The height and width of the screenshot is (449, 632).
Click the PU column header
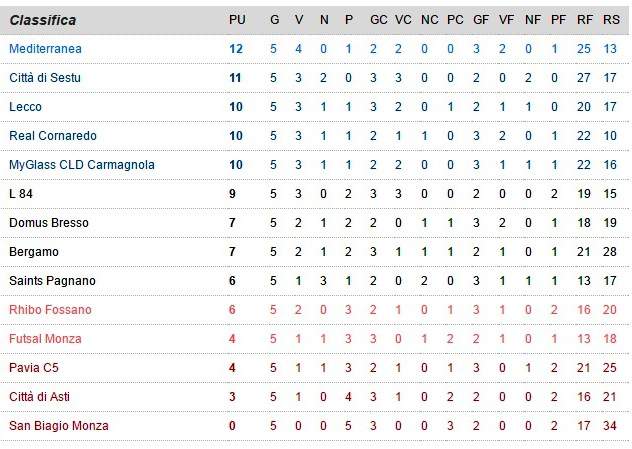[x=237, y=20]
